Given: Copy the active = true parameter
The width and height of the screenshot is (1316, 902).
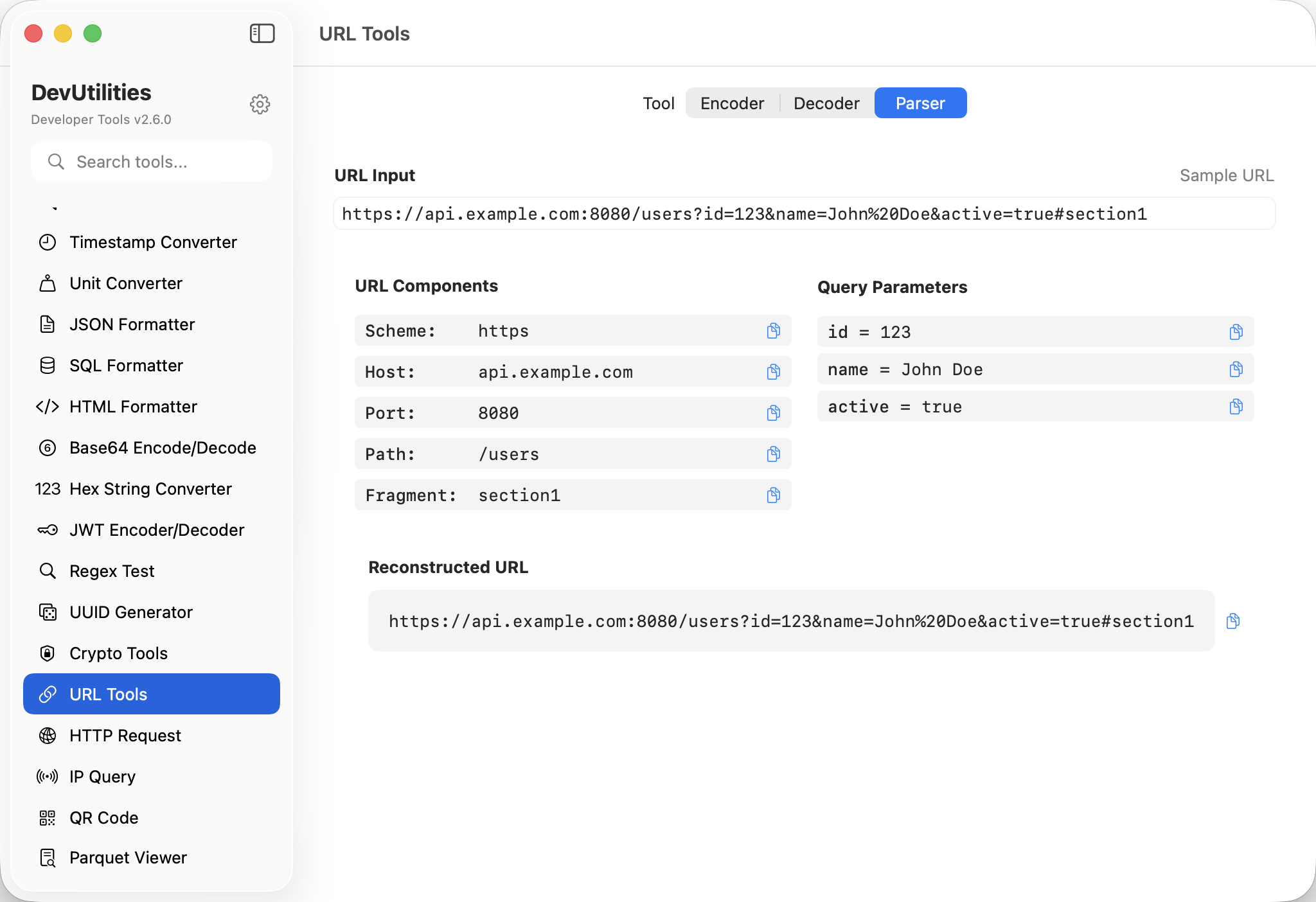Looking at the screenshot, I should pyautogui.click(x=1236, y=407).
